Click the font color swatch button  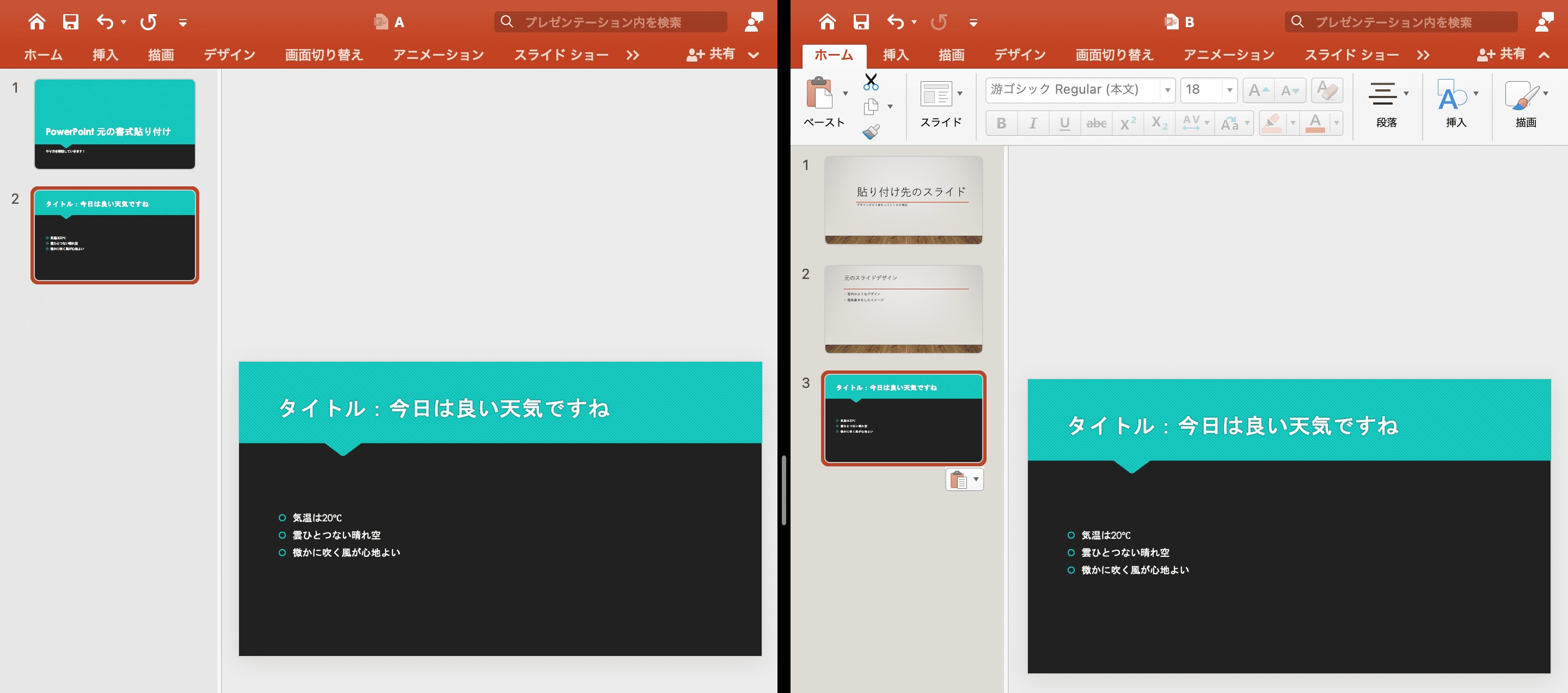pyautogui.click(x=1315, y=124)
